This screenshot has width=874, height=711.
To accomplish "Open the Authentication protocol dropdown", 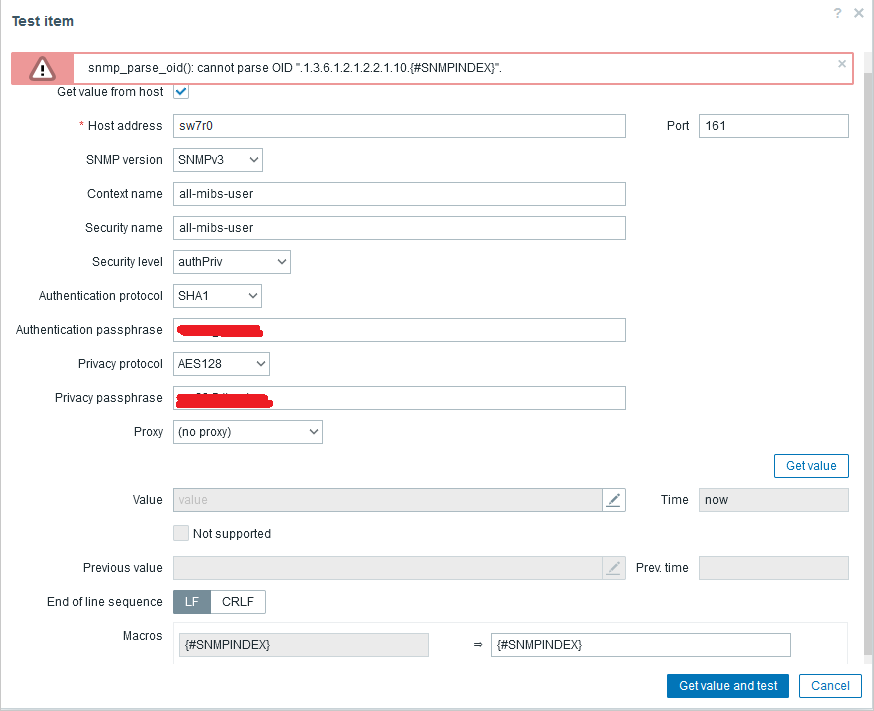I will tap(218, 296).
